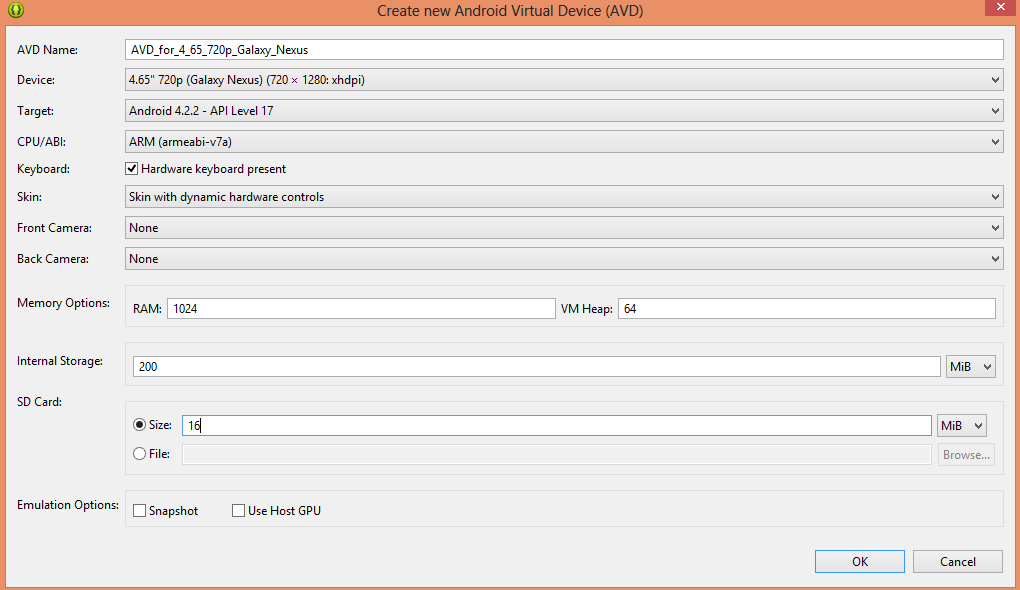Screen dimensions: 1020x590
Task: Click the SD Card size input field
Action: pyautogui.click(x=557, y=425)
